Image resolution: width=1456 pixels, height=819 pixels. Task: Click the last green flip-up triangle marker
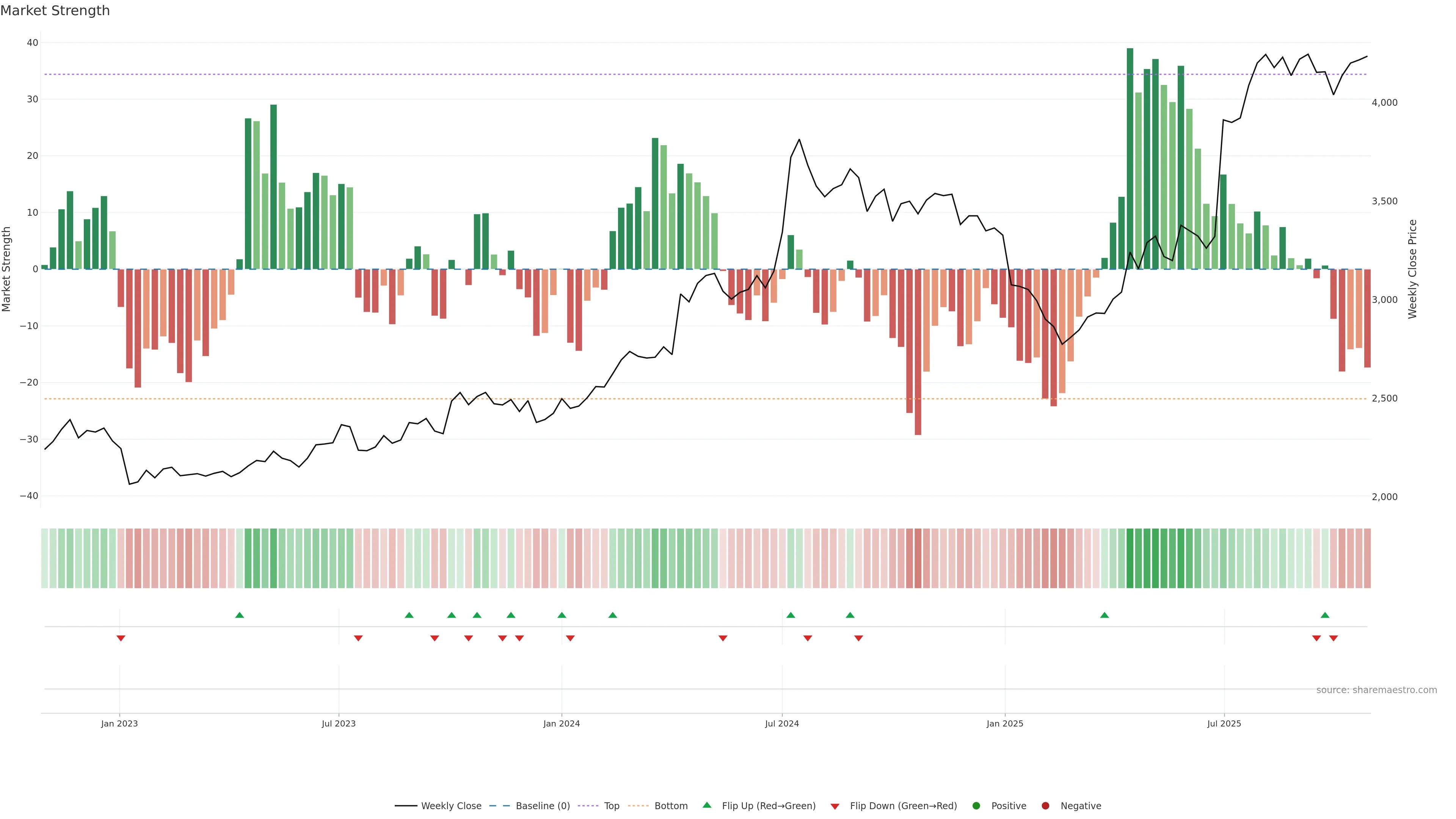[1325, 615]
